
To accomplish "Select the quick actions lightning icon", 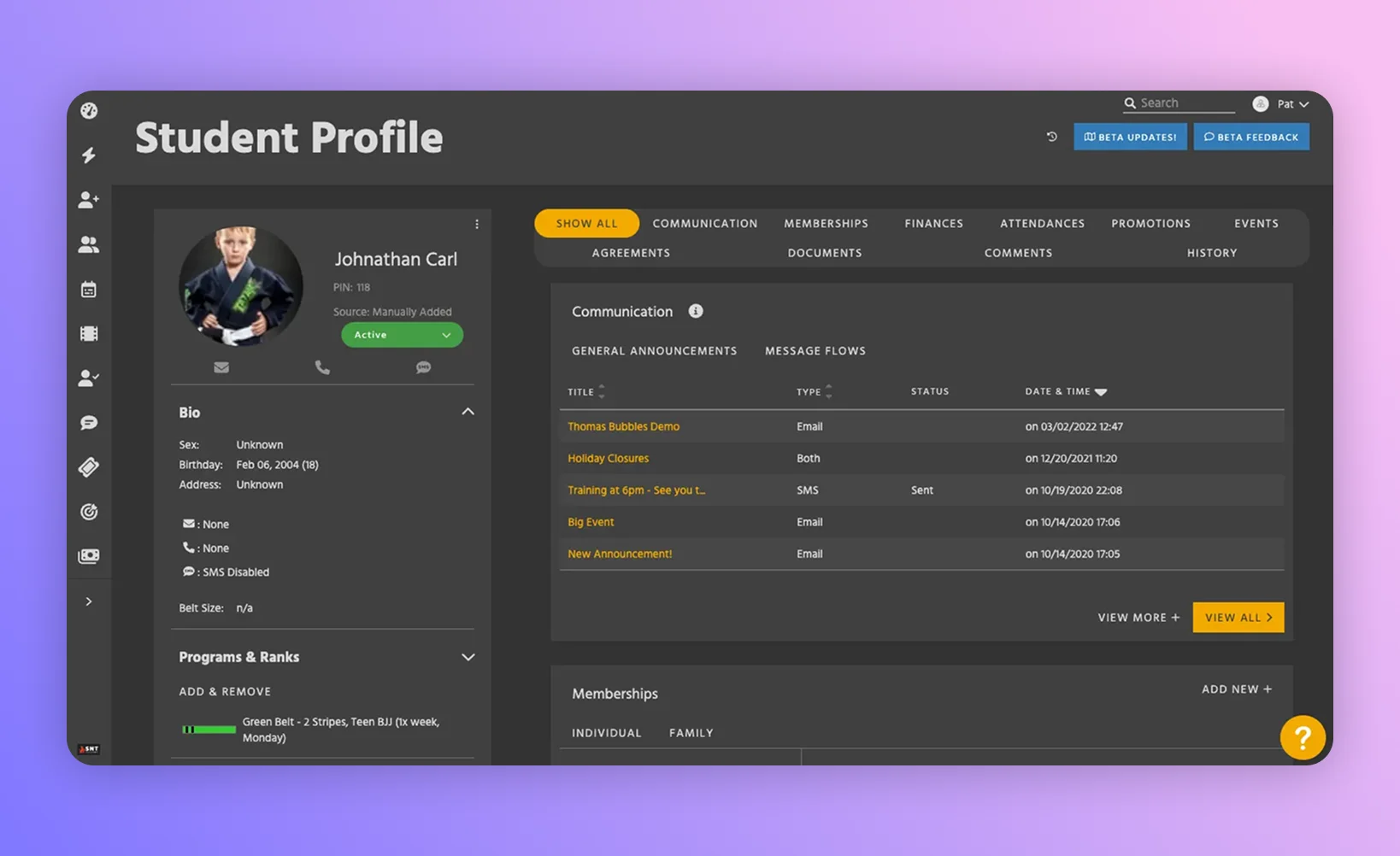I will pos(88,155).
